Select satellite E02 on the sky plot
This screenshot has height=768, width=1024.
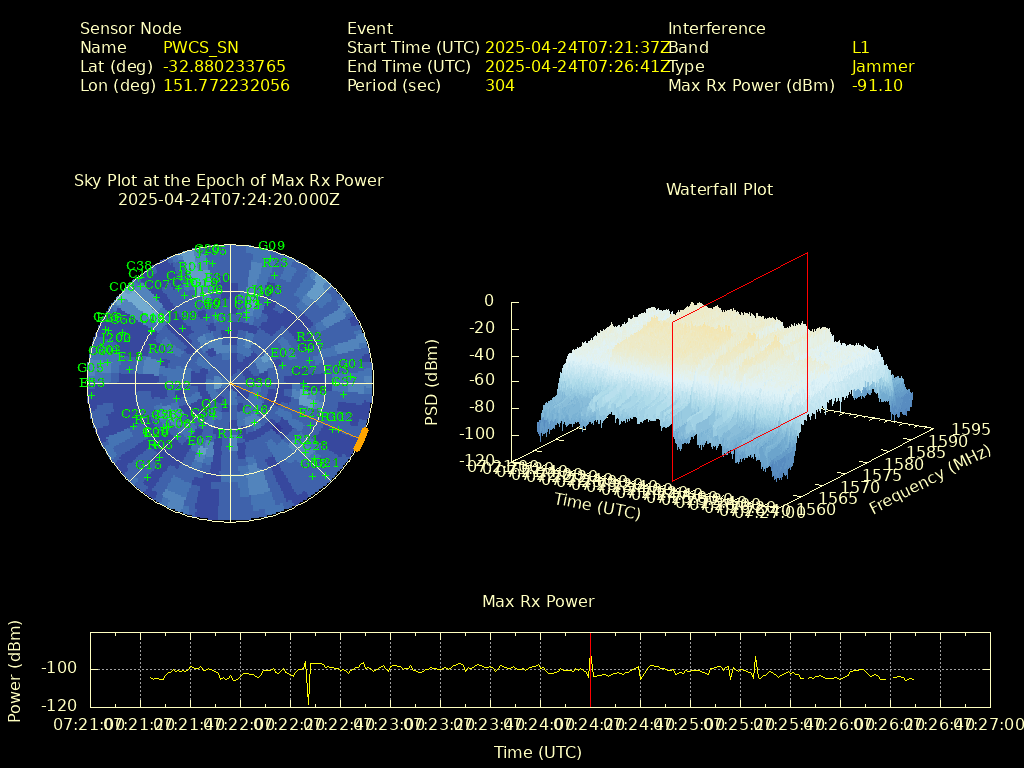[283, 353]
